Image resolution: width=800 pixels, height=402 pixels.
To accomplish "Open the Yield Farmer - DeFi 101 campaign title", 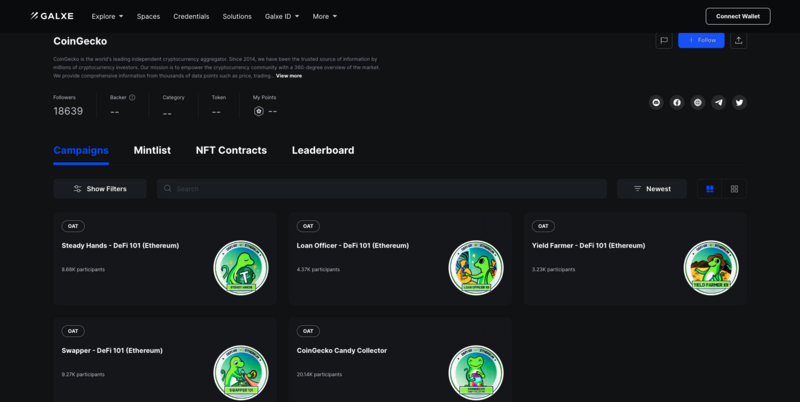I will click(x=588, y=245).
